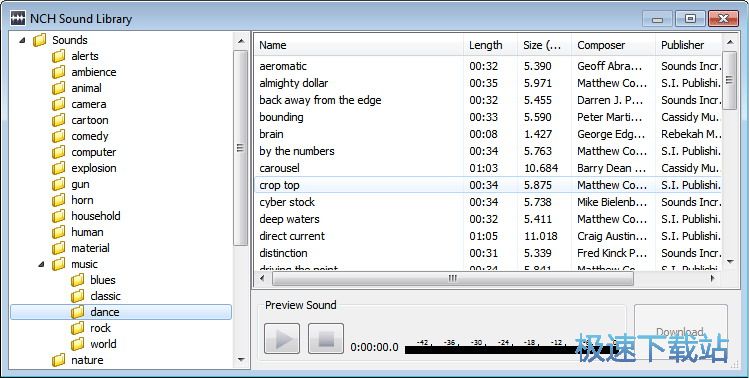Image resolution: width=749 pixels, height=378 pixels.
Task: Open the human folder icon
Action: 59,232
